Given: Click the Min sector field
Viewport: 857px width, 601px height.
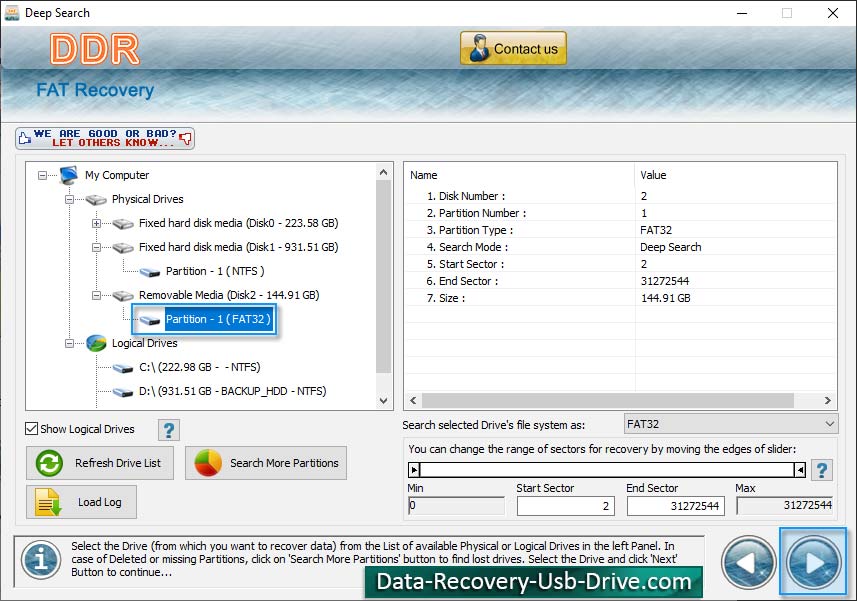Looking at the screenshot, I should (456, 505).
